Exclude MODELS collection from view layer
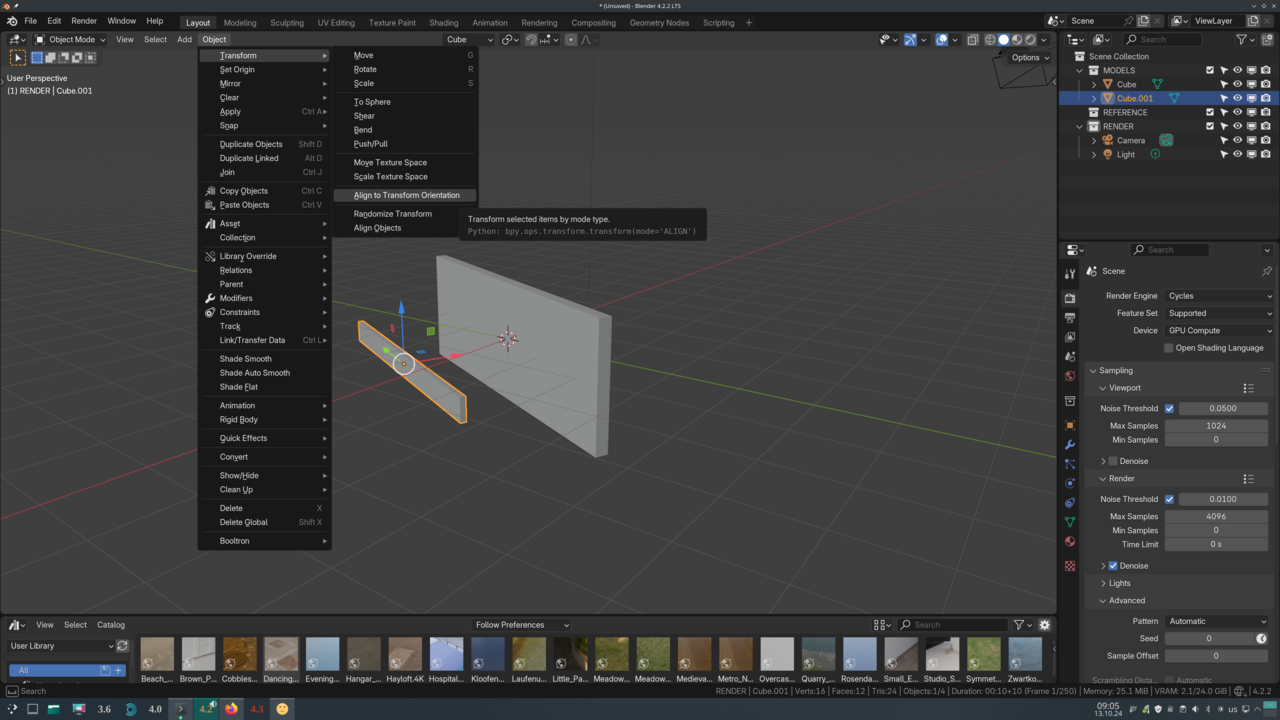 pyautogui.click(x=1210, y=70)
